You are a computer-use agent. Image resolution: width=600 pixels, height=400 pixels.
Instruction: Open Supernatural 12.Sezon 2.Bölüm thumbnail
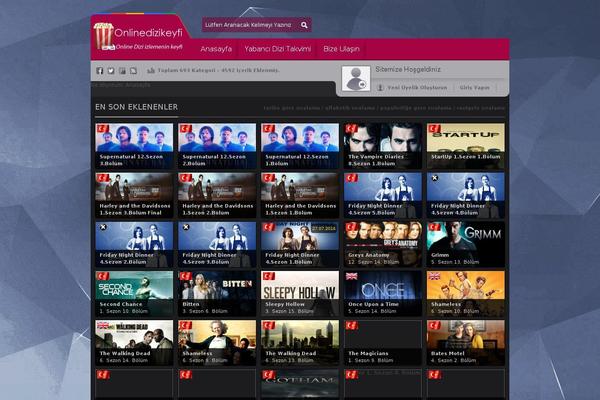217,146
